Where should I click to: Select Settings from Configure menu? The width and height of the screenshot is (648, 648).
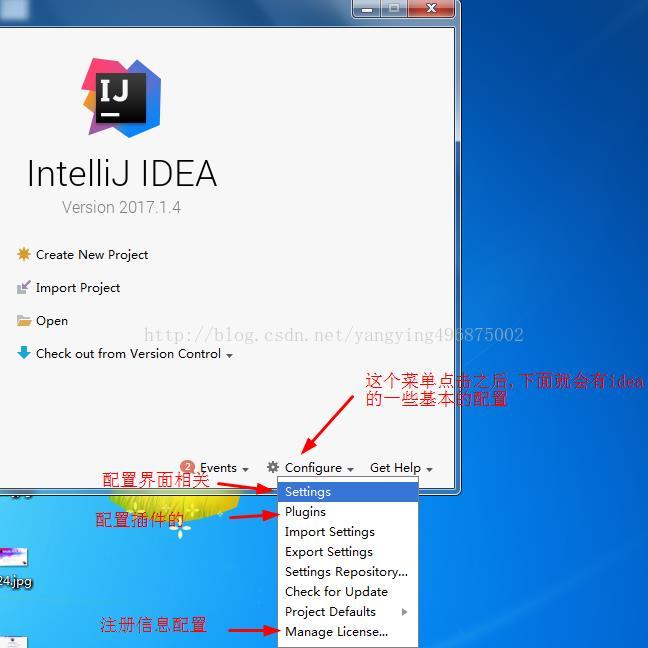pyautogui.click(x=348, y=492)
